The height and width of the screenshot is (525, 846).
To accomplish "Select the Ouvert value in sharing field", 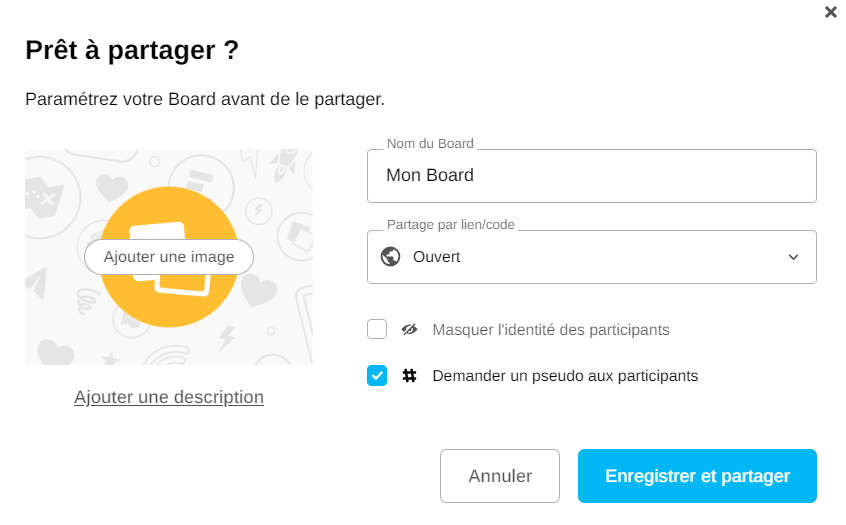I will pos(437,257).
